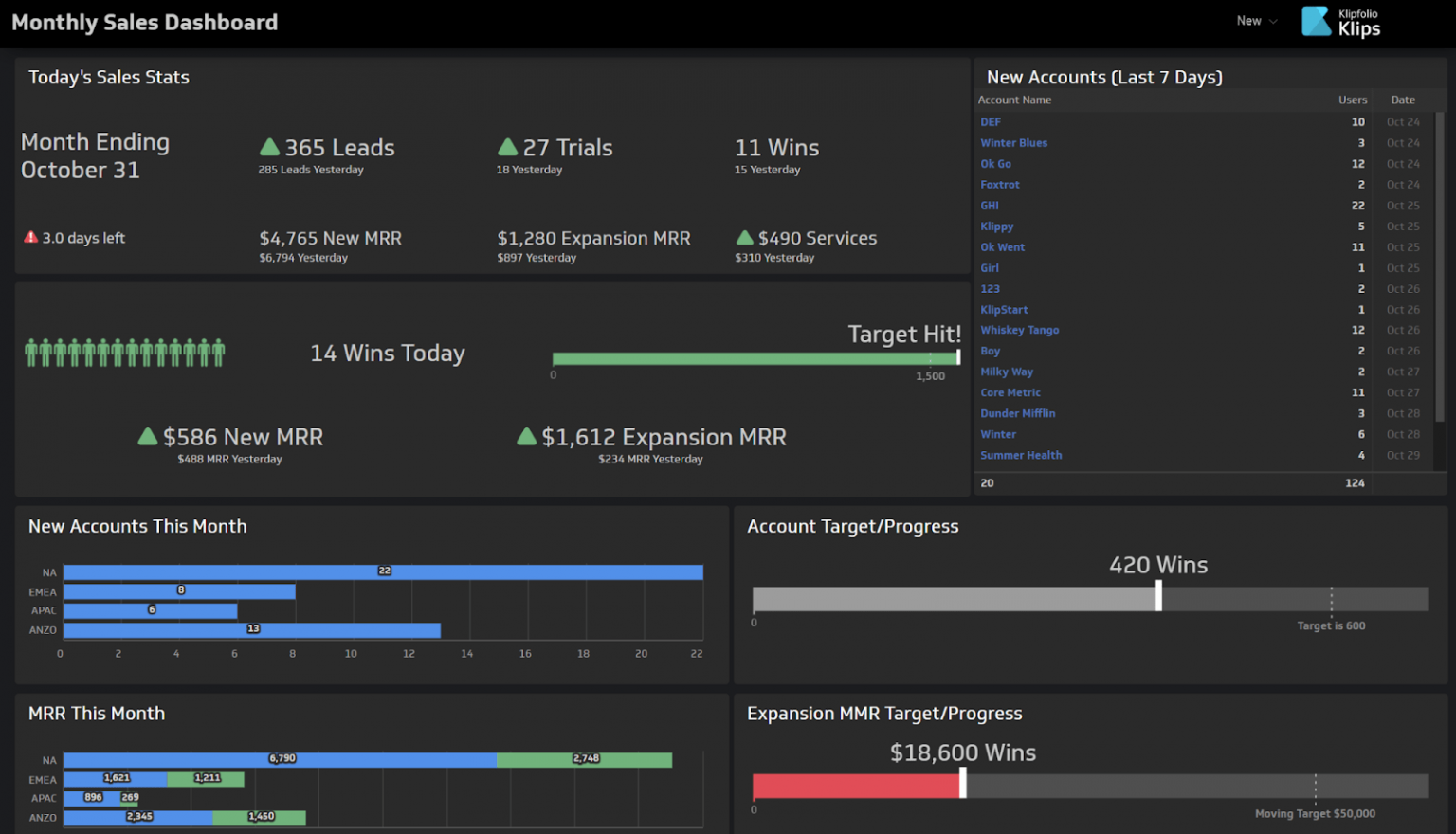Click the Whiskey Tango account link

1019,330
